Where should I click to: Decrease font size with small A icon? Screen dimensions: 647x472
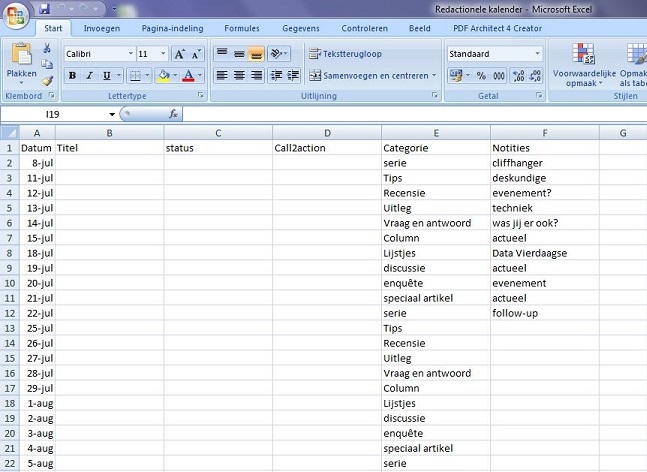[x=196, y=54]
